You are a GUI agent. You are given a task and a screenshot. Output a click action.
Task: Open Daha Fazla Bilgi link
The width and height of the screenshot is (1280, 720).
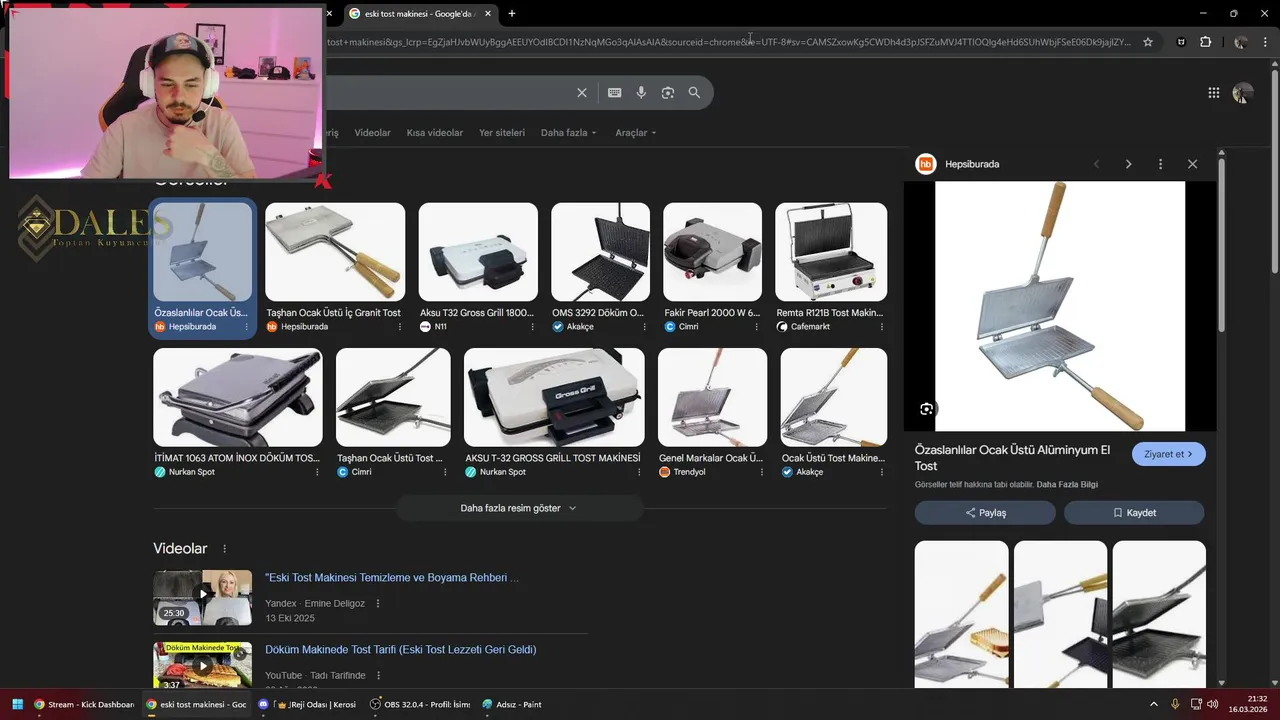pyautogui.click(x=1067, y=485)
